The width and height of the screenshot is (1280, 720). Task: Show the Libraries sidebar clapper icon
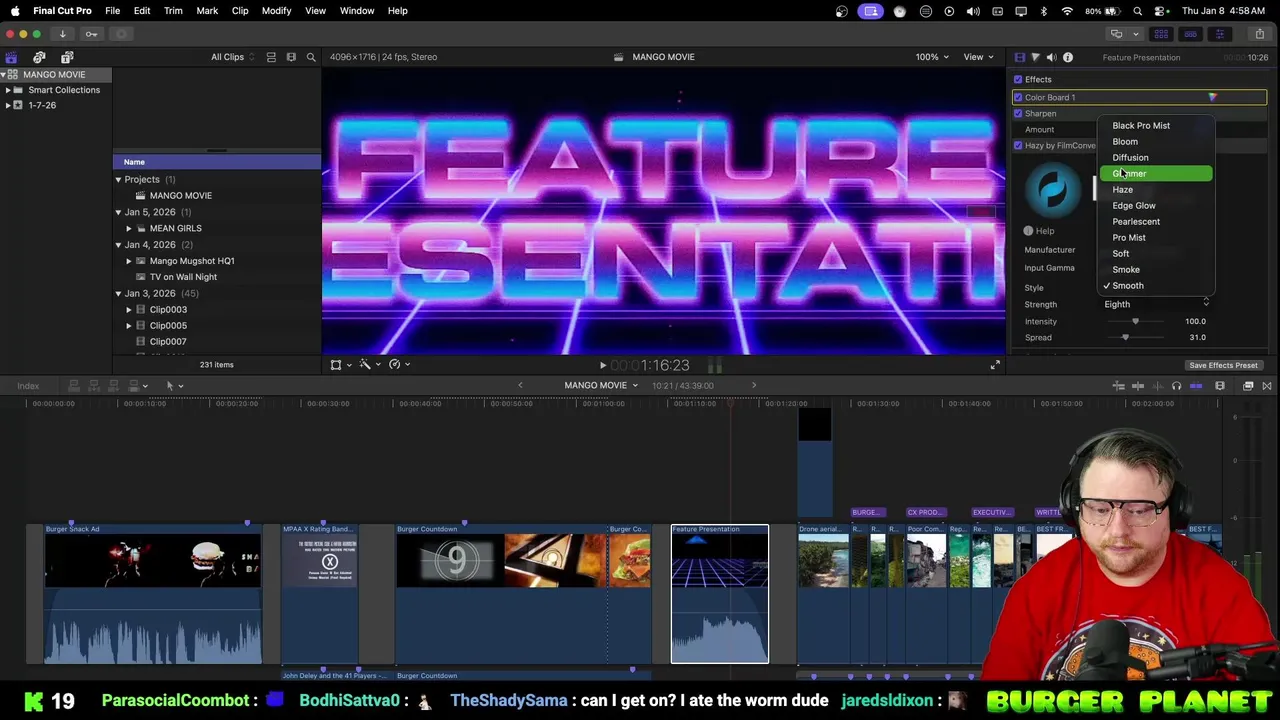[x=11, y=57]
